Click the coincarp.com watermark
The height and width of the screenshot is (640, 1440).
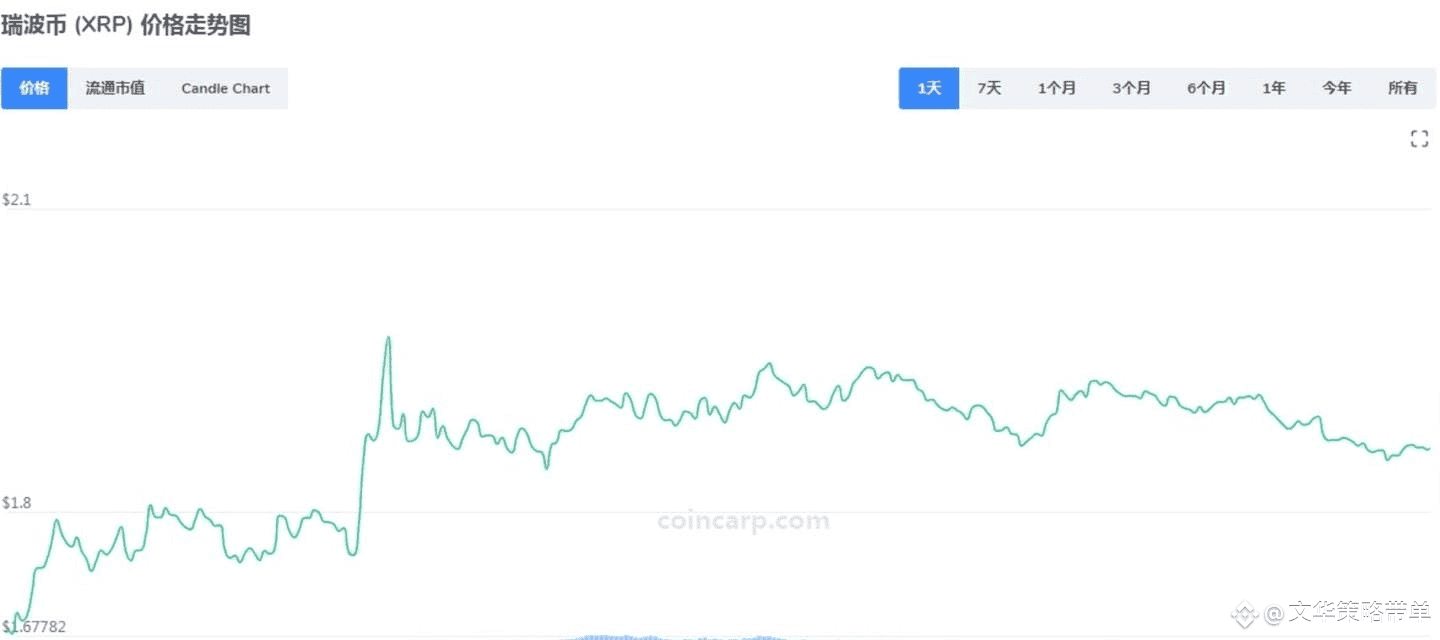pyautogui.click(x=743, y=521)
